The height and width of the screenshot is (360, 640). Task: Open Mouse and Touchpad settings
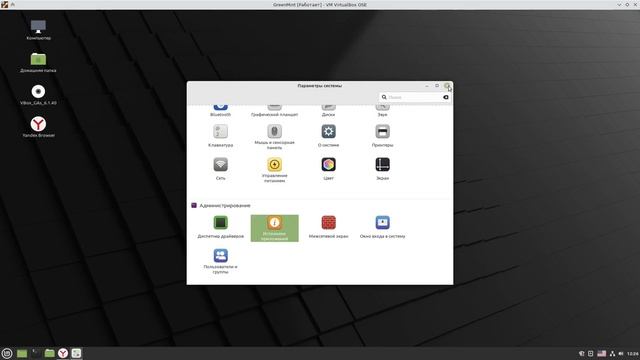point(274,137)
